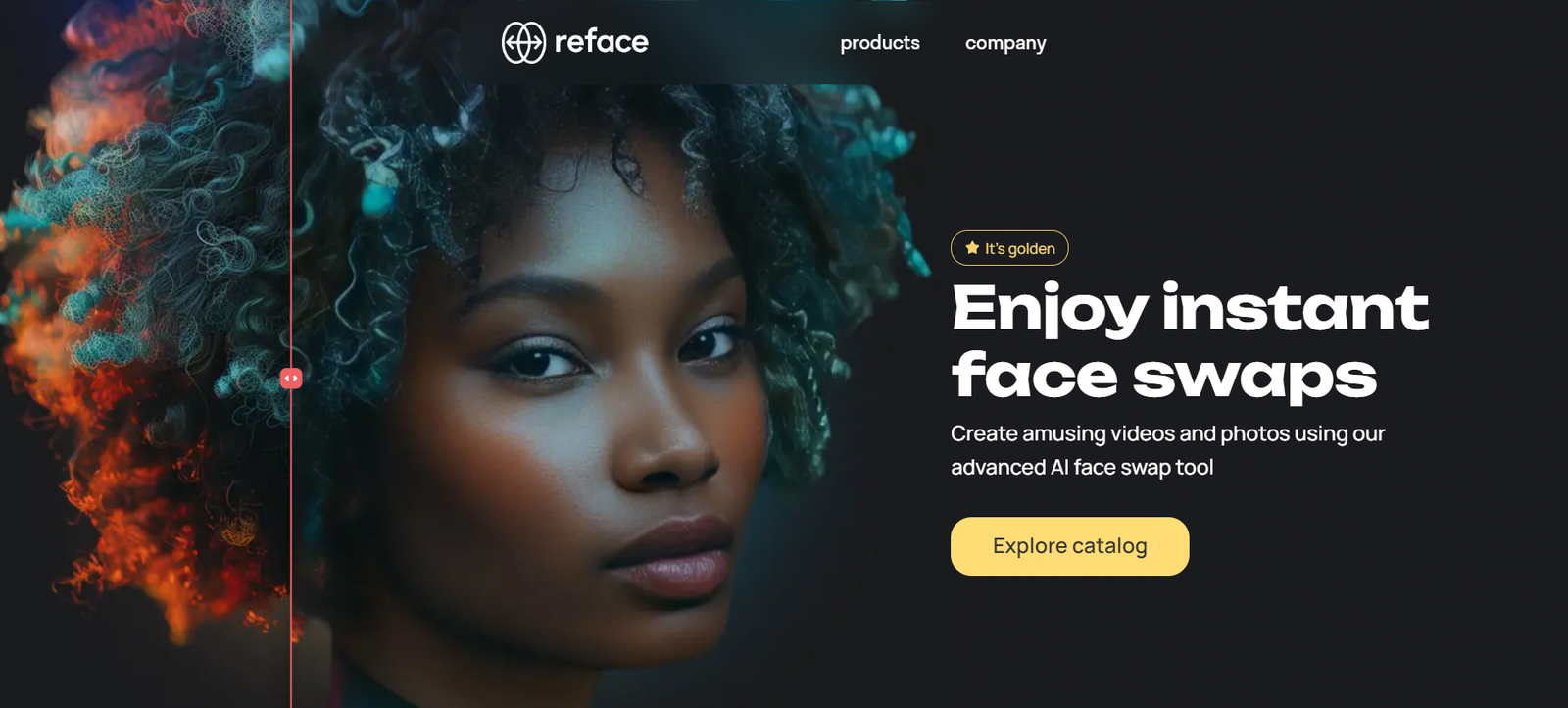
Task: Click the Explore catalog button
Action: (x=1070, y=546)
